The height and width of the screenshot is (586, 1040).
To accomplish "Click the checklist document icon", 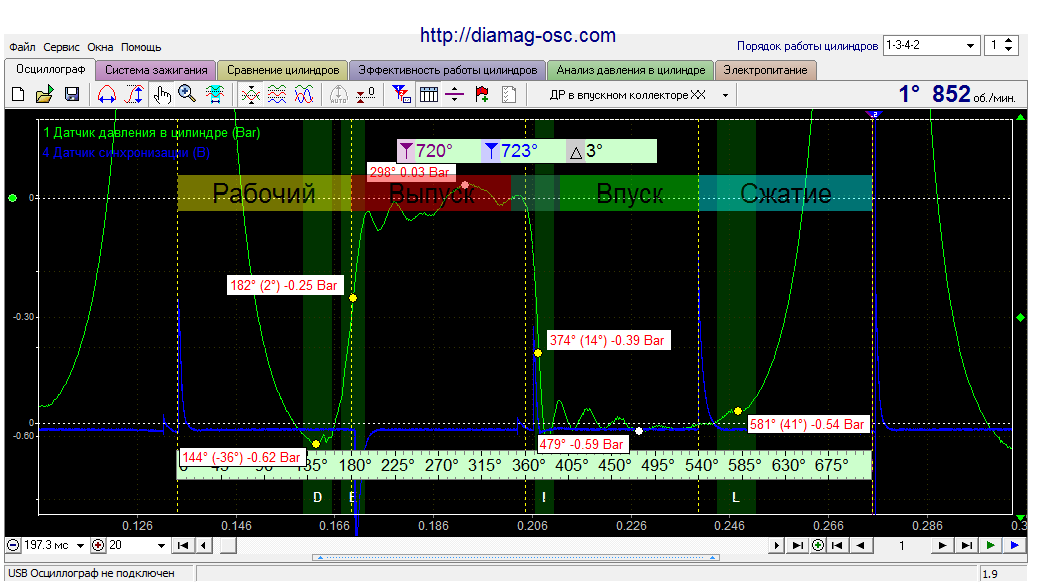I will pyautogui.click(x=509, y=94).
